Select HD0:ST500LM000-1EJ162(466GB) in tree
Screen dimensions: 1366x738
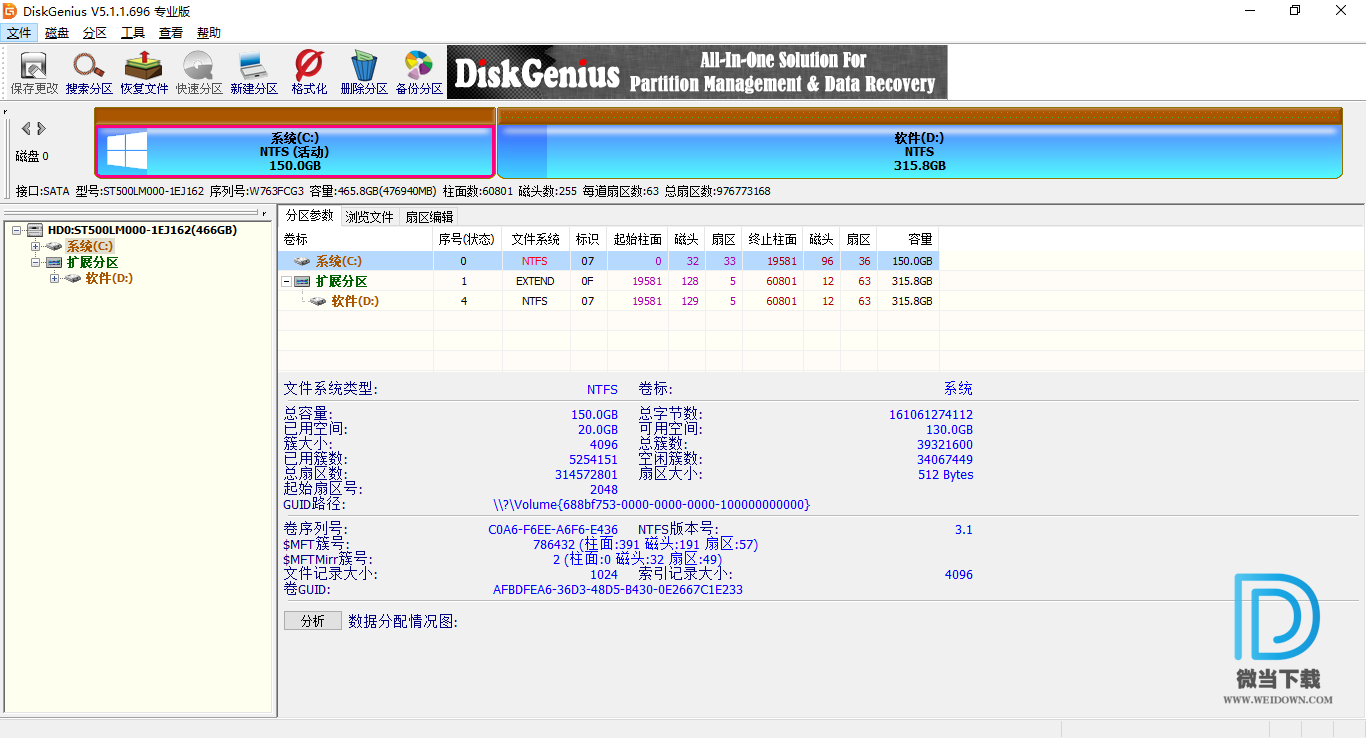pyautogui.click(x=142, y=230)
